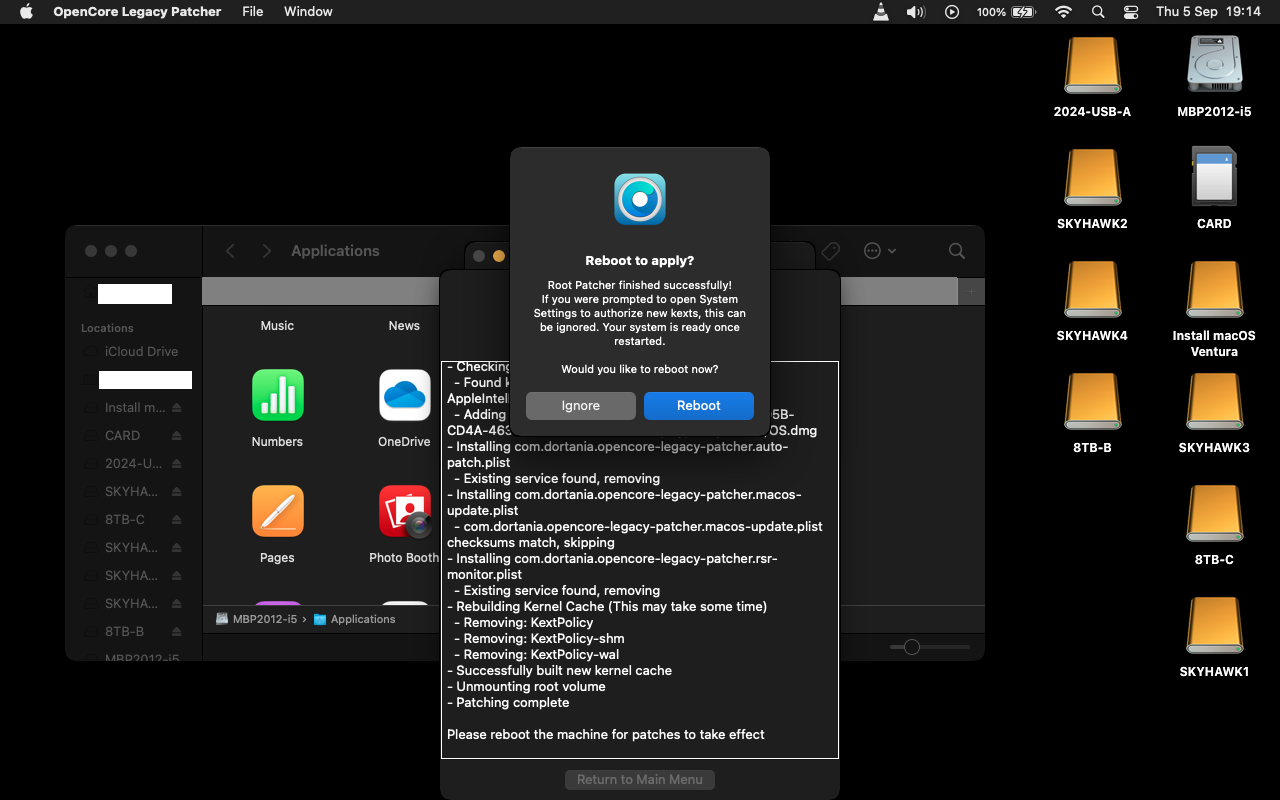Screen dimensions: 1280x800
Task: Click 'Please reboot the machine' log text
Action: click(x=606, y=735)
